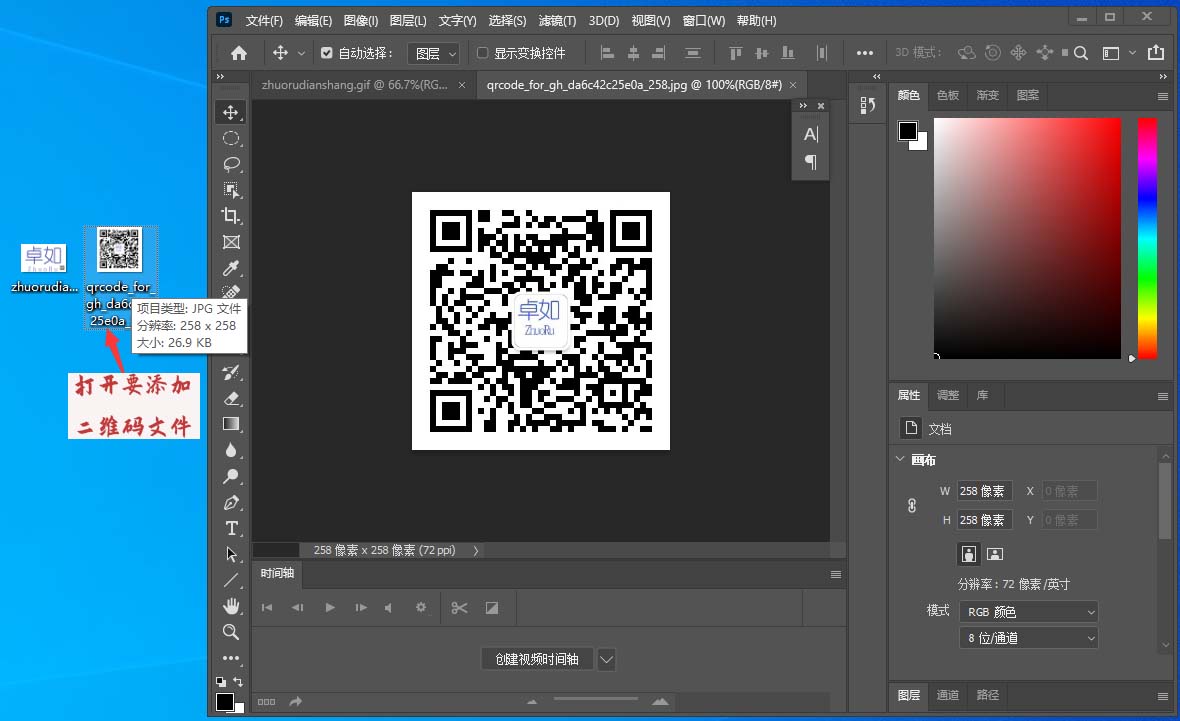The image size is (1180, 721).
Task: Open the 图层 auto-select dropdown
Action: tap(433, 53)
